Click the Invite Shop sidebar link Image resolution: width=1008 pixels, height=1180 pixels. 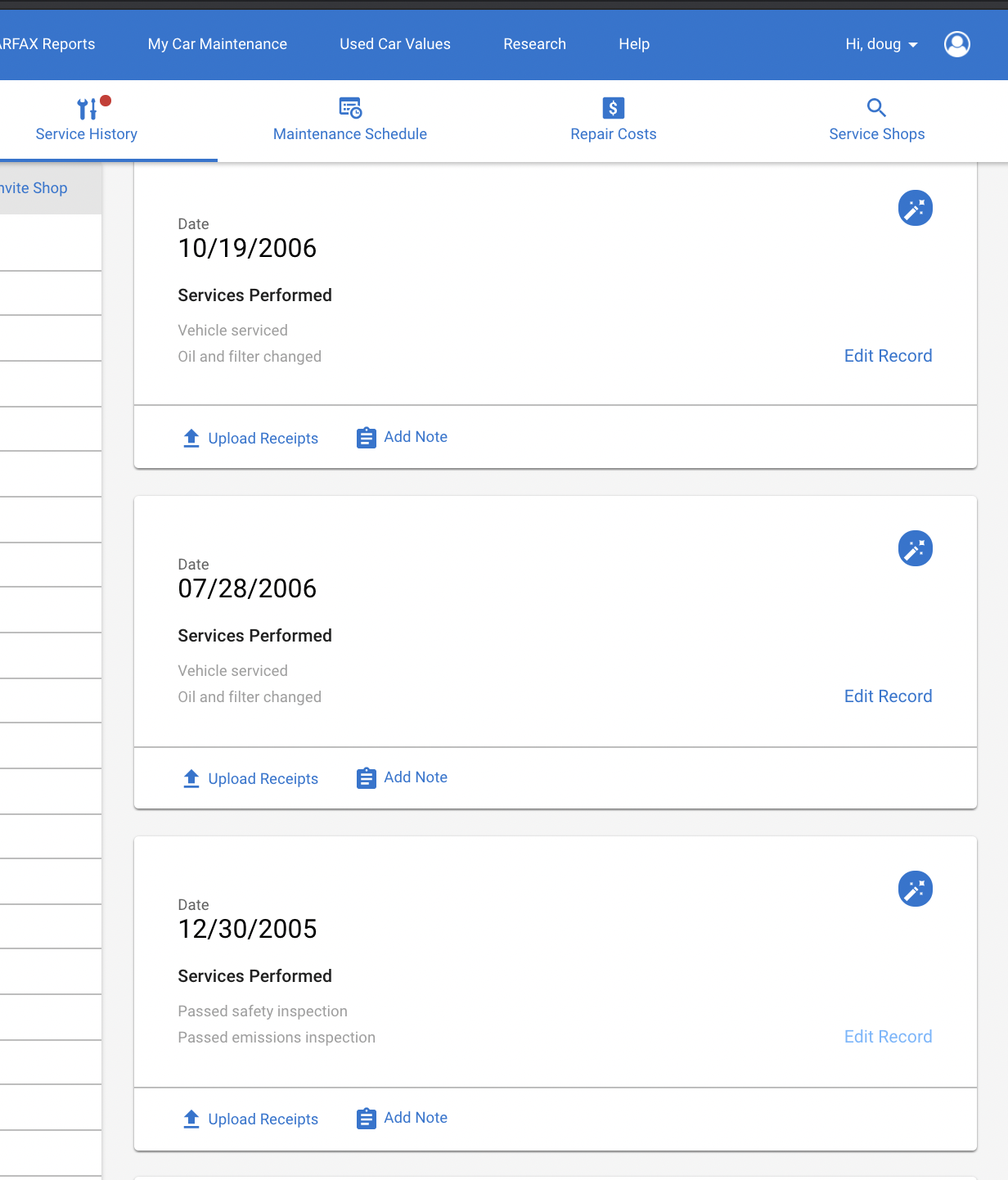(x=34, y=188)
